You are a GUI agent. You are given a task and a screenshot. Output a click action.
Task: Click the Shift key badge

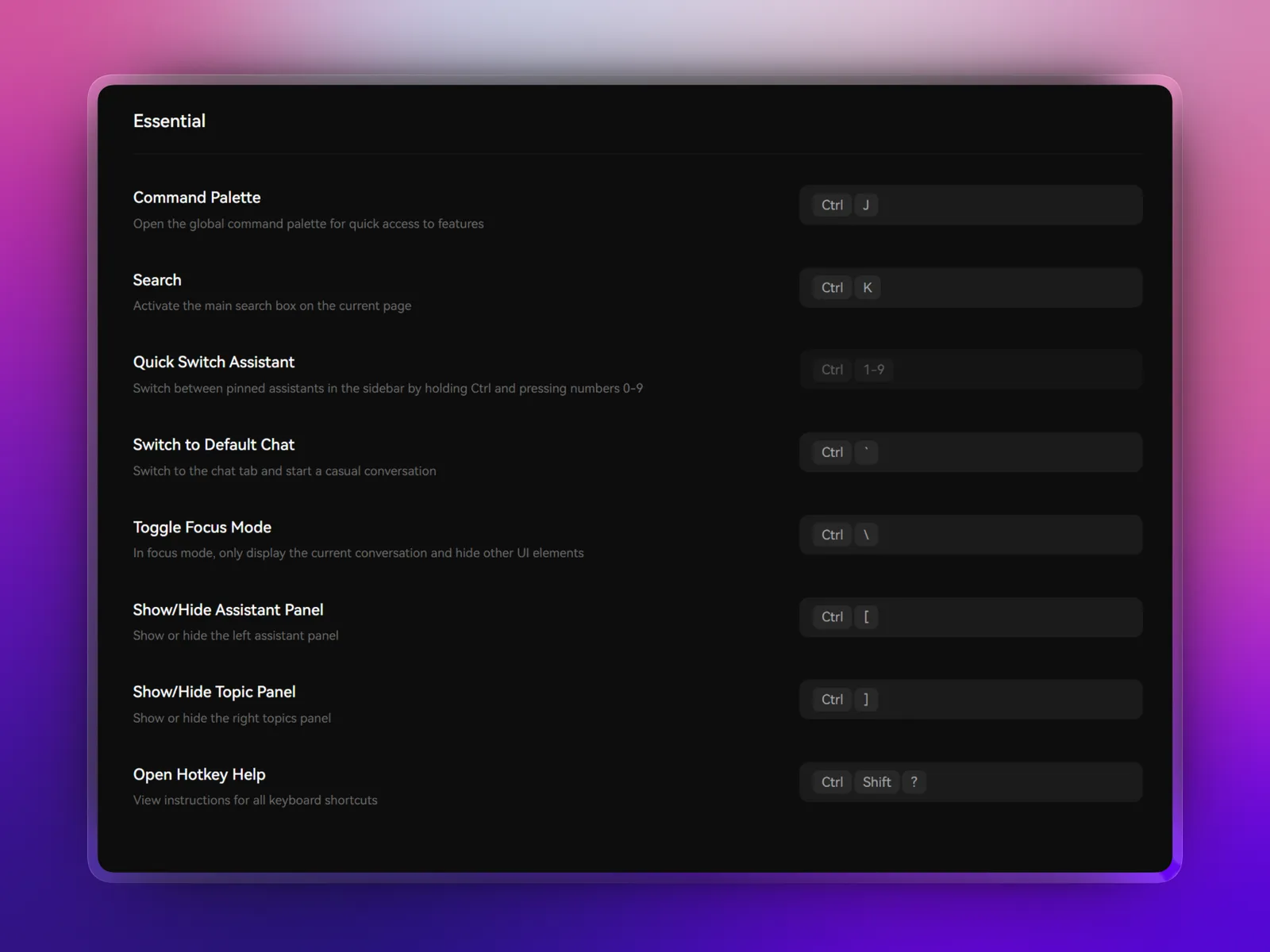(x=876, y=782)
